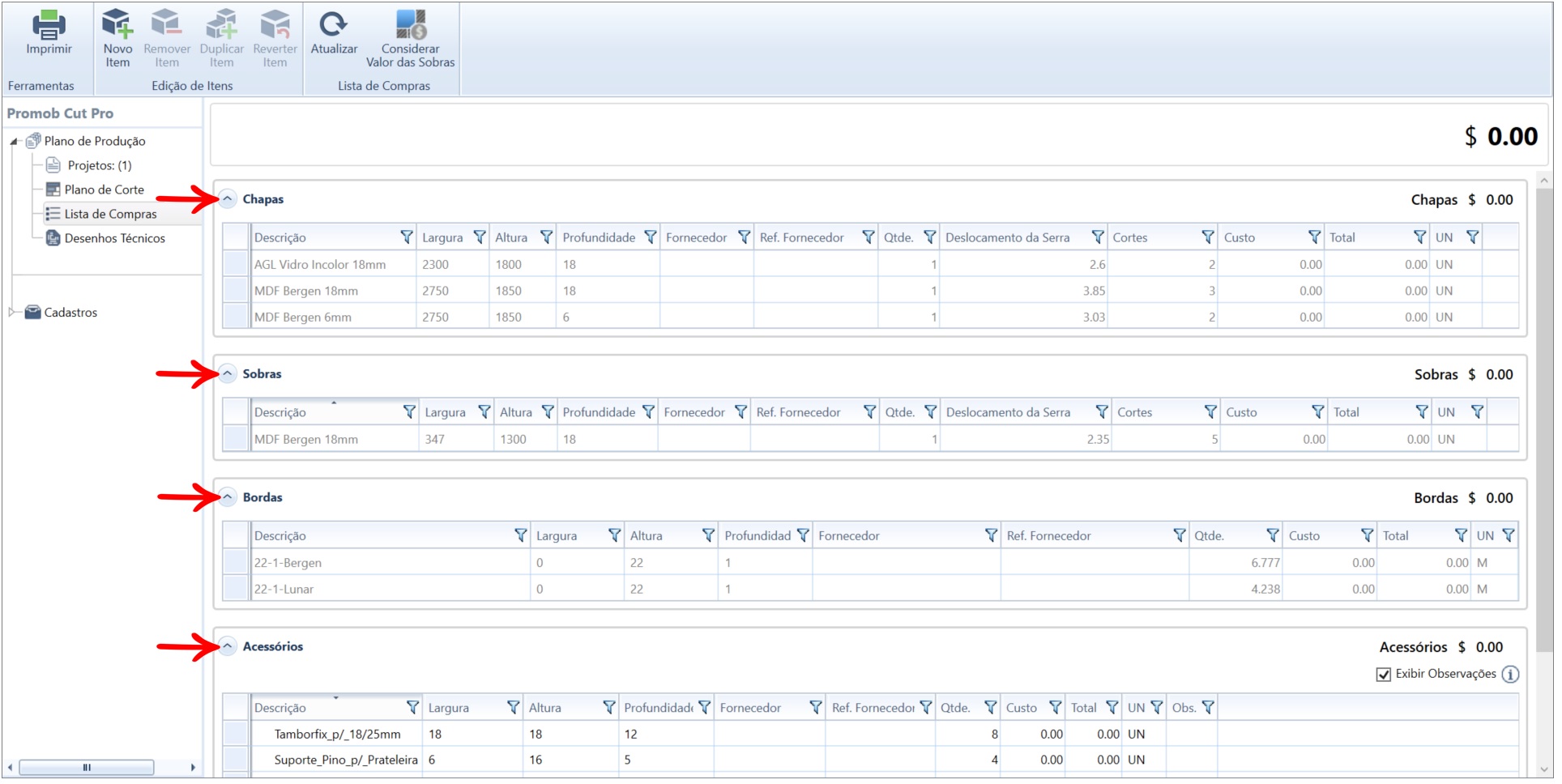Screen dimensions: 1562x784
Task: Filter Chapas by Deslocamento da Serra
Action: click(1098, 237)
